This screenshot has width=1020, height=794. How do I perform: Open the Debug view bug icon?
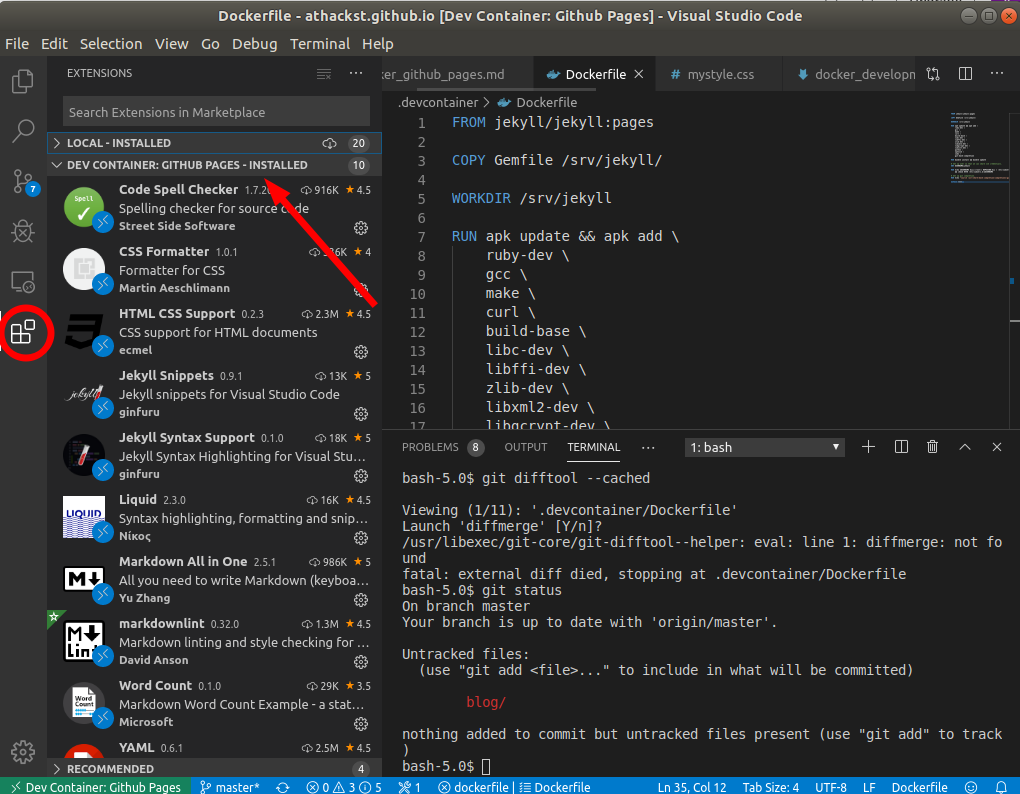[23, 231]
